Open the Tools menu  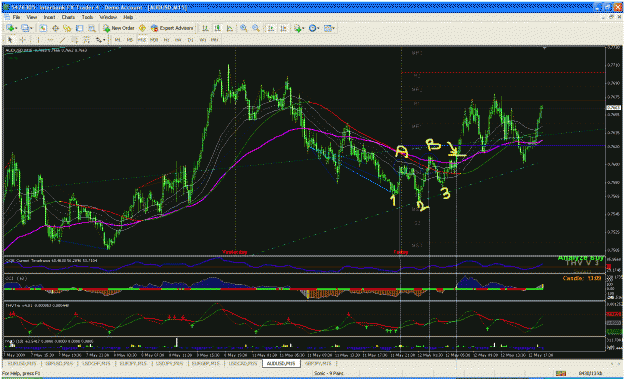coord(87,18)
